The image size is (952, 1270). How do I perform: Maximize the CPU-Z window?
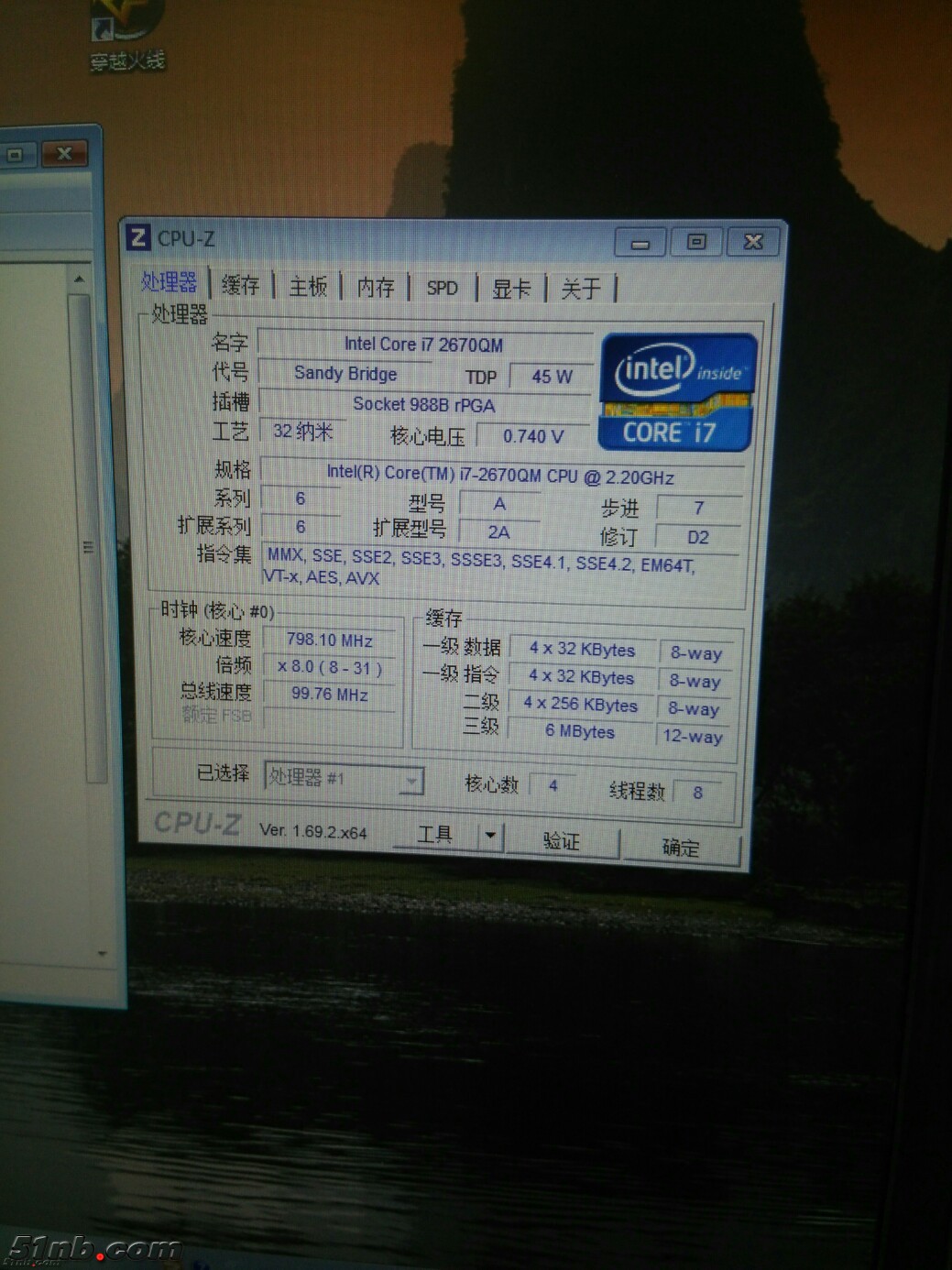click(x=696, y=242)
